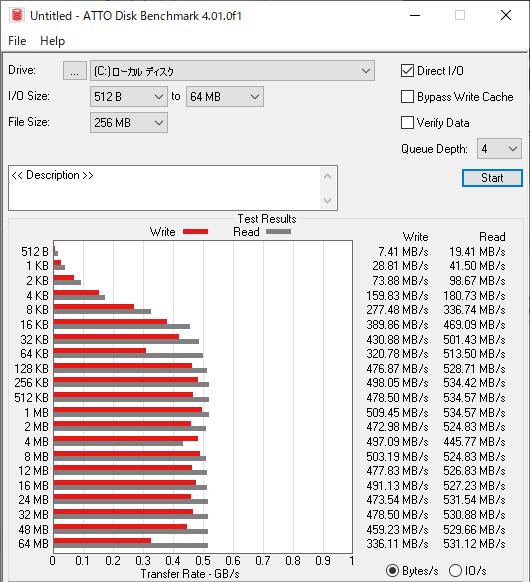Enable Bypass Write Cache checkbox

(407, 97)
